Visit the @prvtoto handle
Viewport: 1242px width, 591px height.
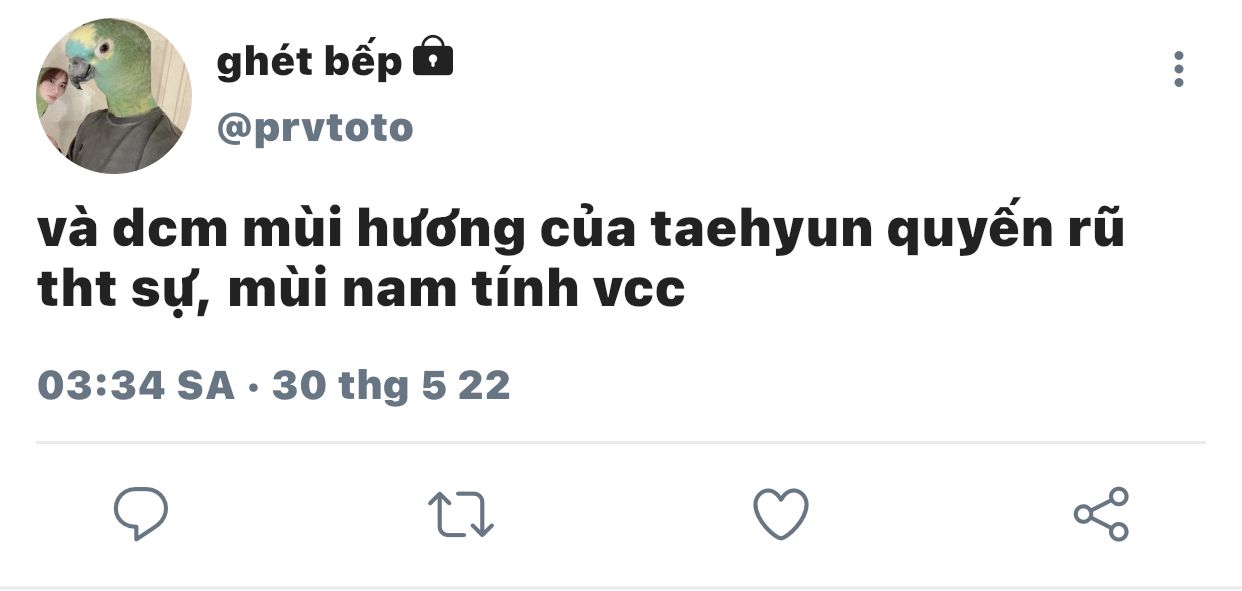[314, 128]
